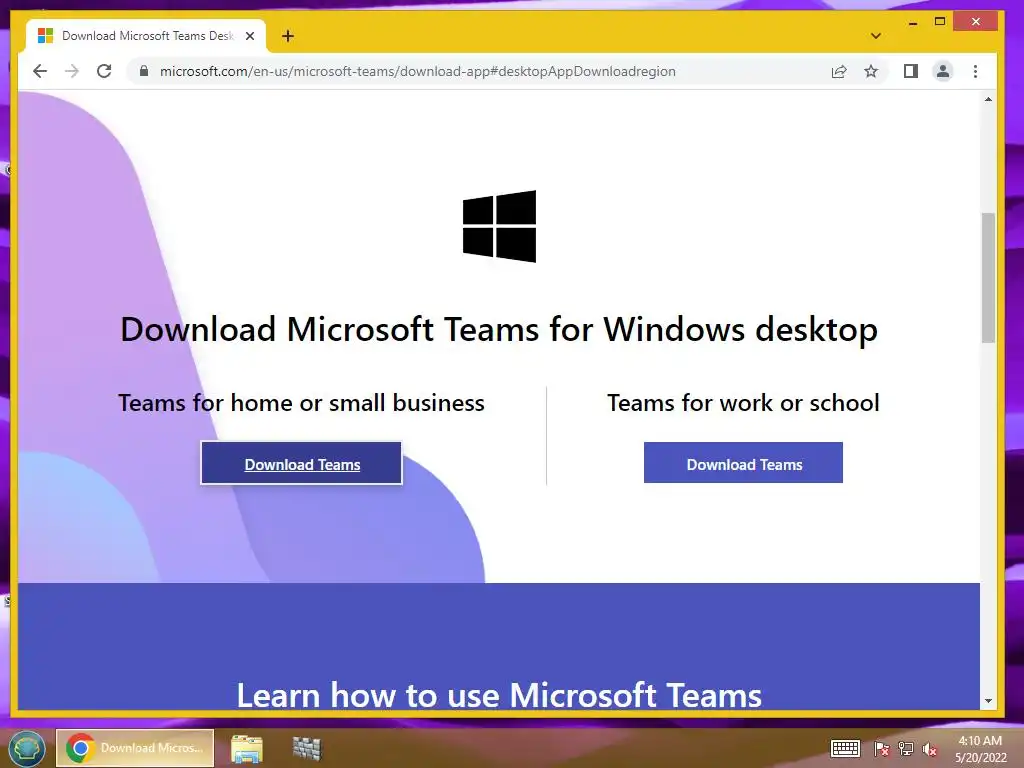Open a new tab with plus button
This screenshot has width=1024, height=768.
tap(288, 36)
